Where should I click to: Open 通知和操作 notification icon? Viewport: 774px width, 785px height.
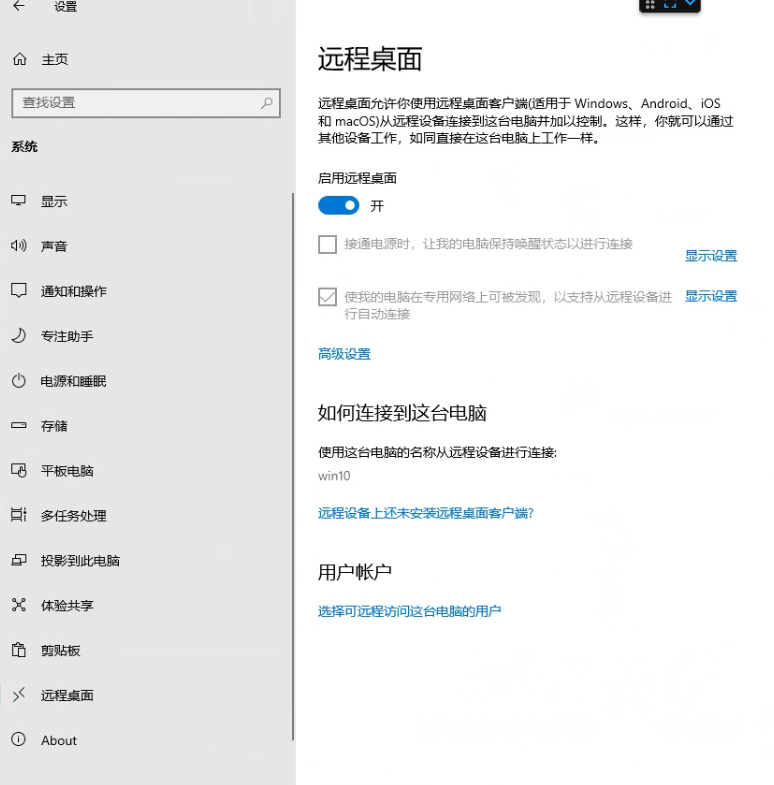[18, 291]
